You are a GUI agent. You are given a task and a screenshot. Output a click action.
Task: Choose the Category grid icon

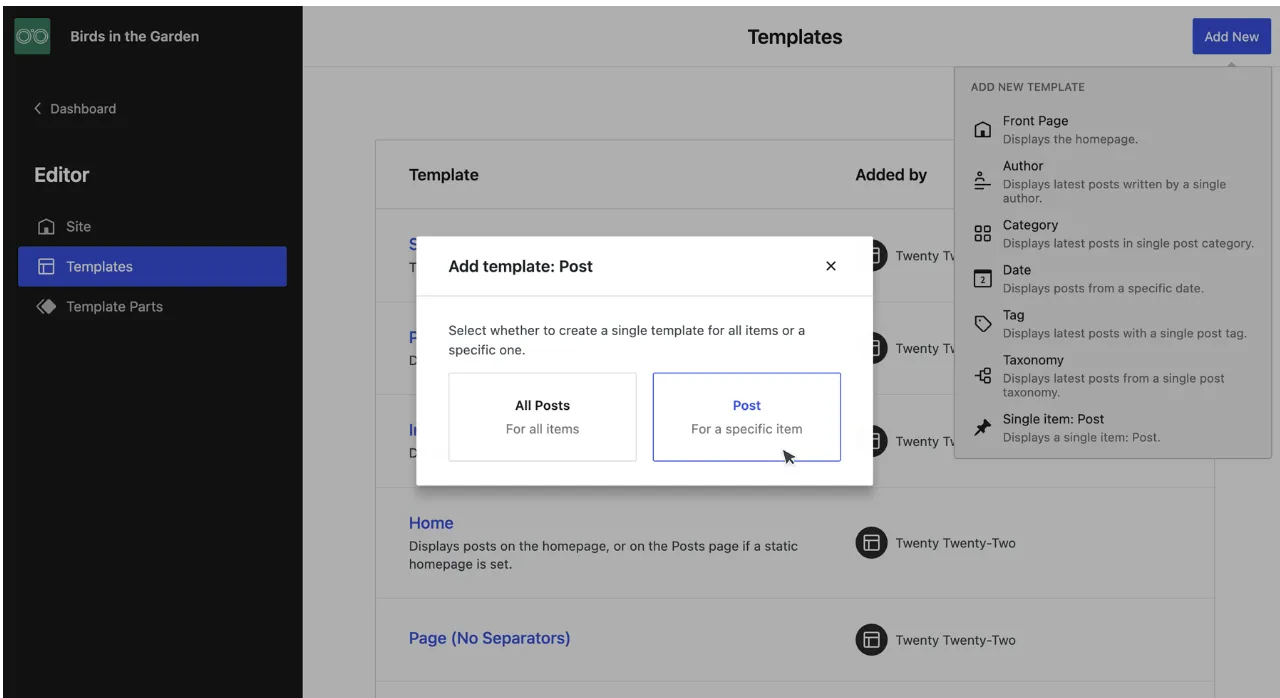pyautogui.click(x=983, y=234)
